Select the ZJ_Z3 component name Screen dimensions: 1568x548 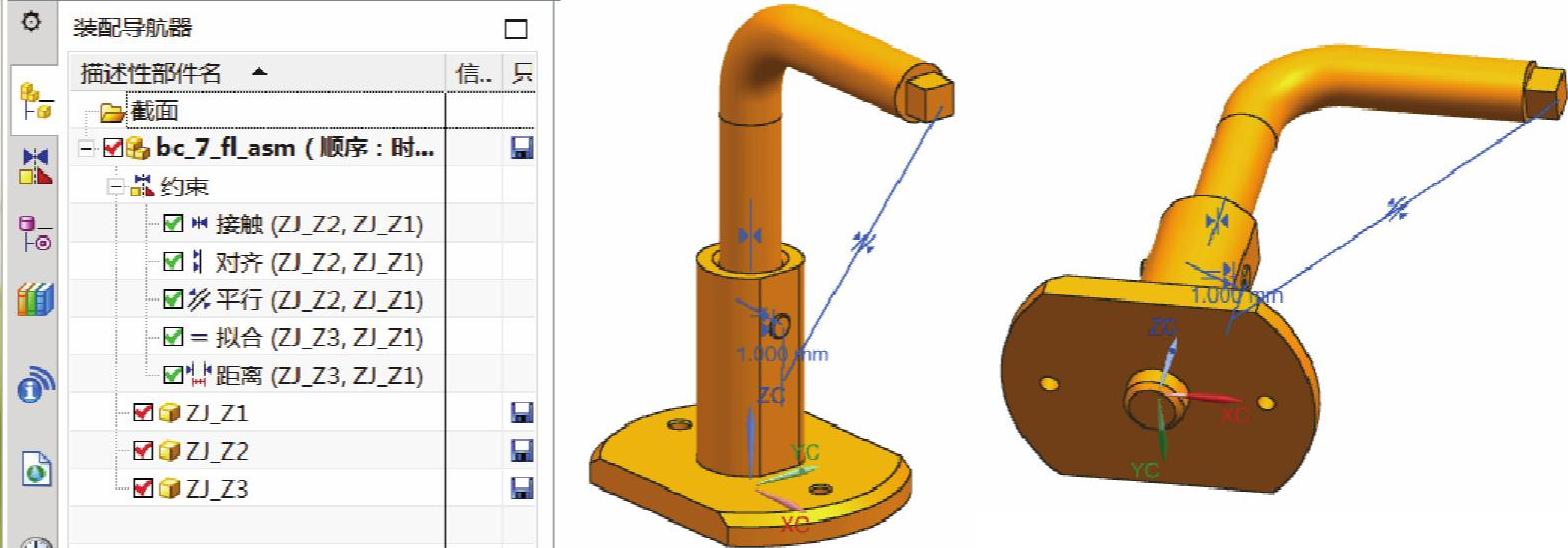pos(217,489)
